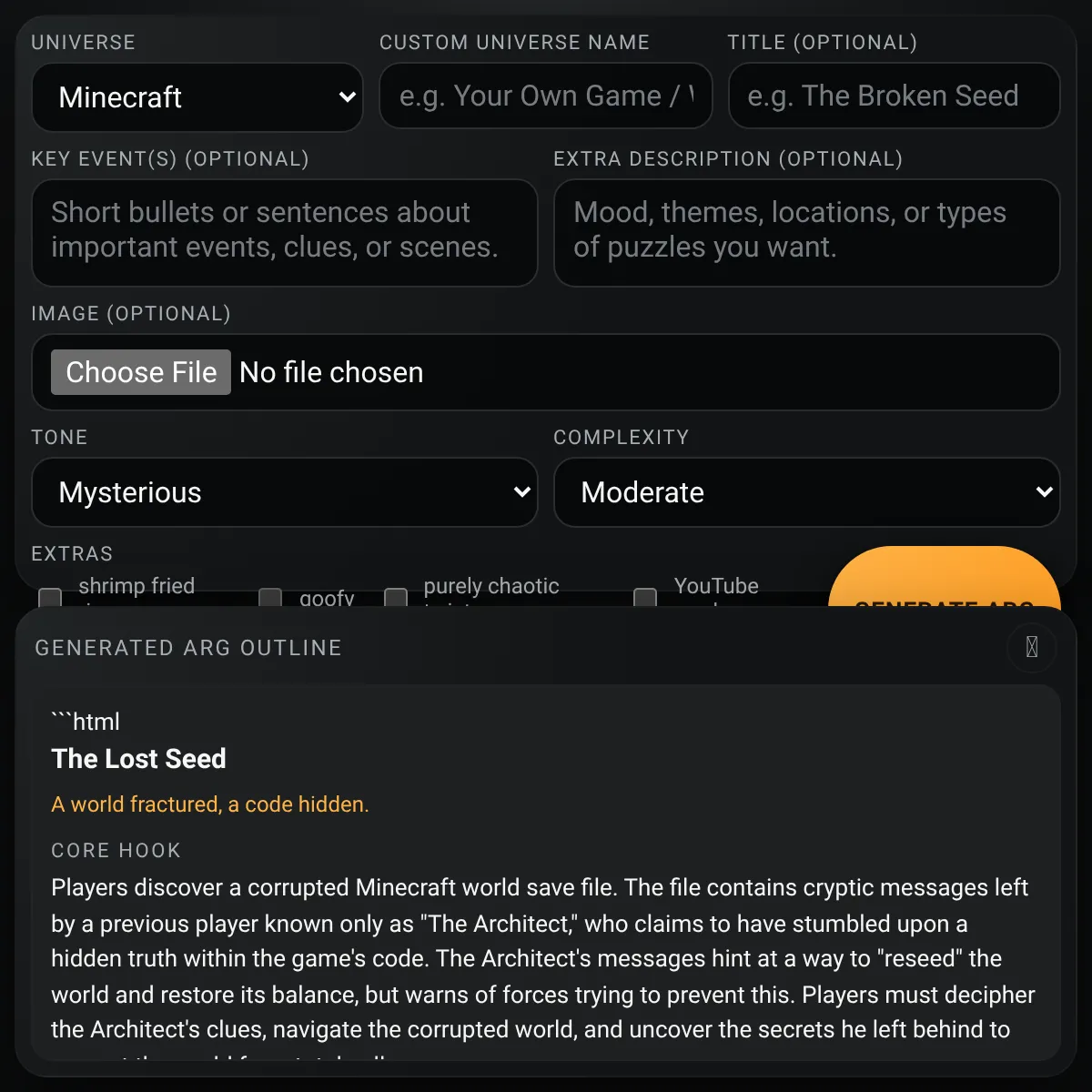Enable the shrimp fried checkbox
The width and height of the screenshot is (1092, 1092).
click(50, 597)
